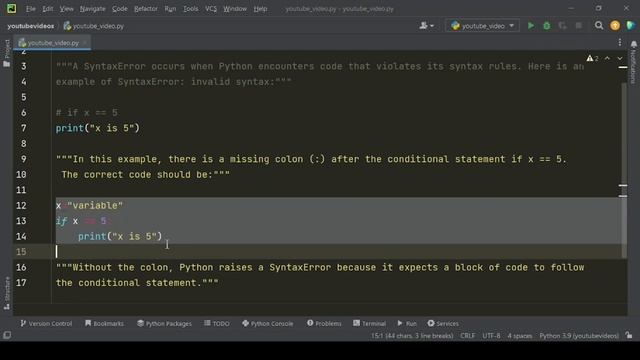Click youtubevideos project breadcrumb

pyautogui.click(x=31, y=26)
